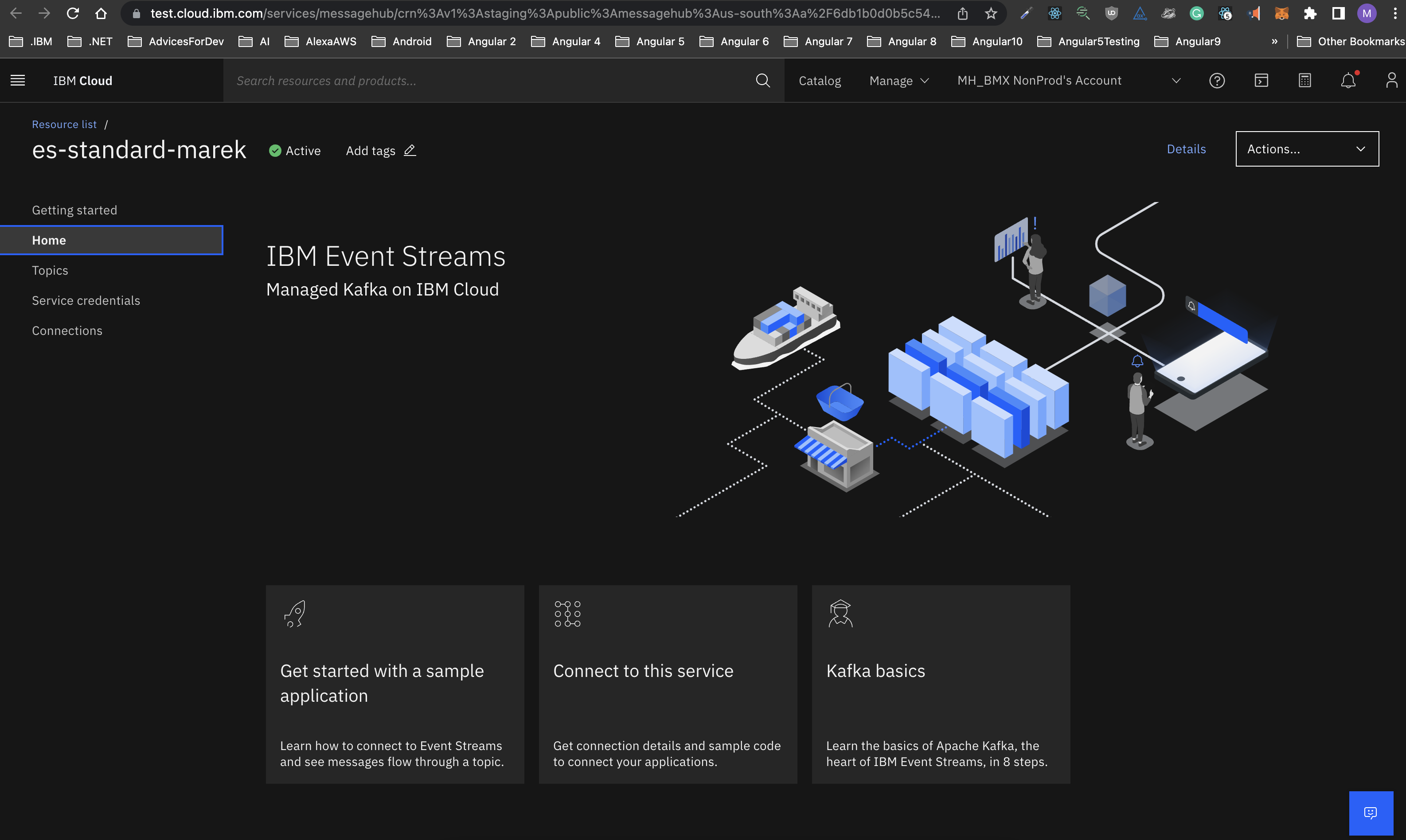This screenshot has width=1406, height=840.
Task: Open the Resource list breadcrumb
Action: 64,124
